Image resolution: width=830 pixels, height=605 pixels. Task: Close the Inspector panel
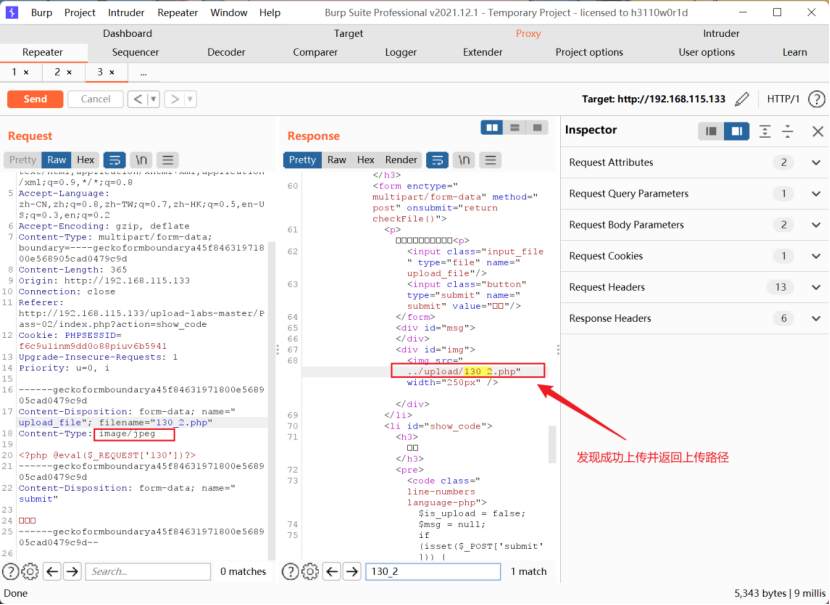pyautogui.click(x=818, y=131)
